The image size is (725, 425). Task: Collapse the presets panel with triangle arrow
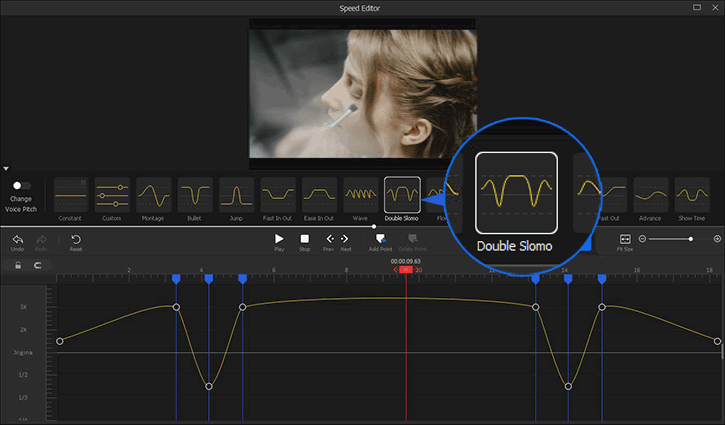[x=6, y=169]
